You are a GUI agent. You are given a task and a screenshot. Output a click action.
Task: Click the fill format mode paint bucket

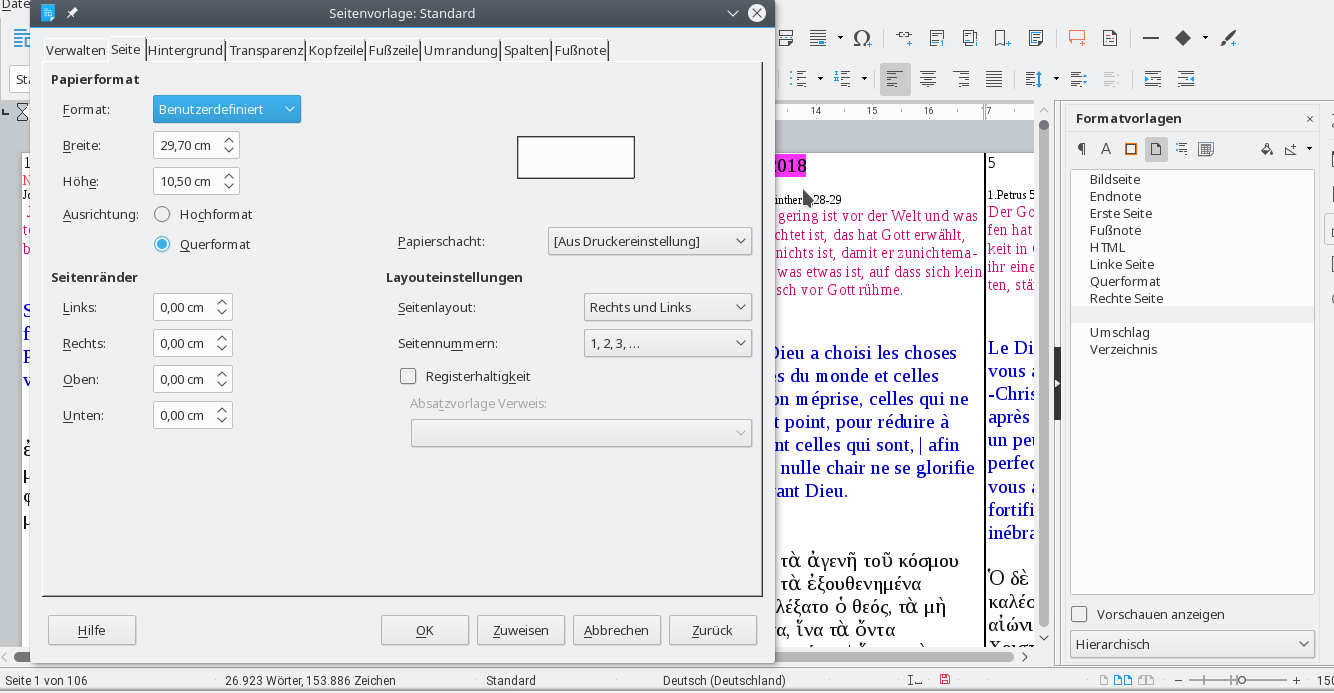1266,149
